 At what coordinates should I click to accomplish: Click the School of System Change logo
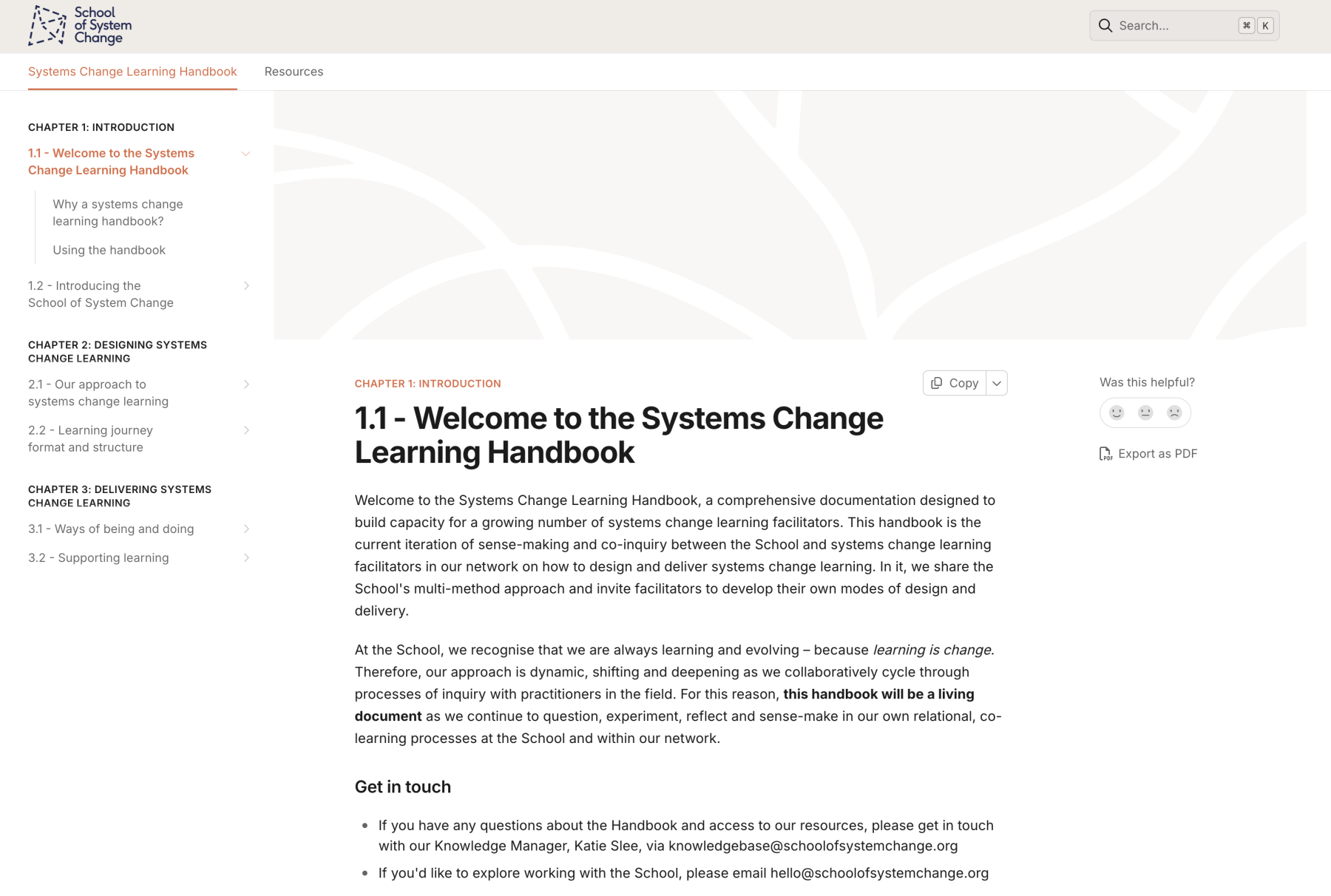[x=80, y=26]
